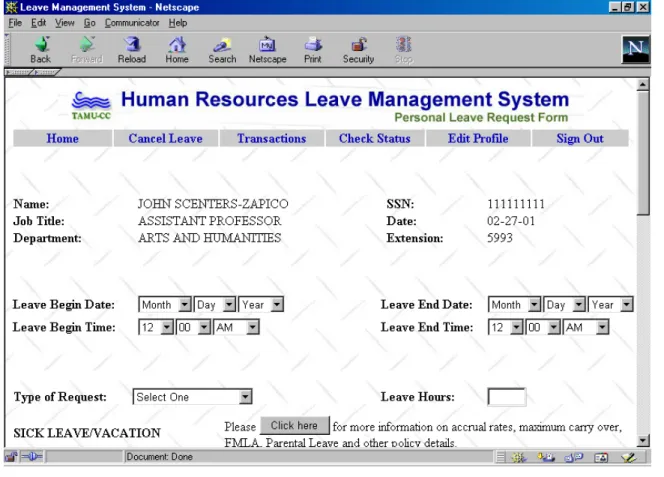Expand Leave End Time hour dropdown

tap(506, 327)
